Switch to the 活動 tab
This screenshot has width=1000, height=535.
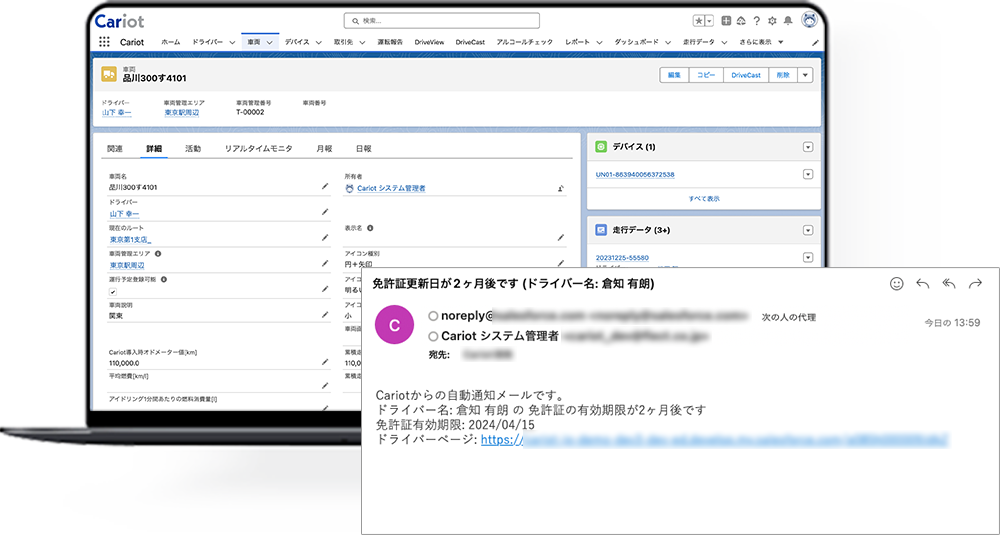point(193,149)
